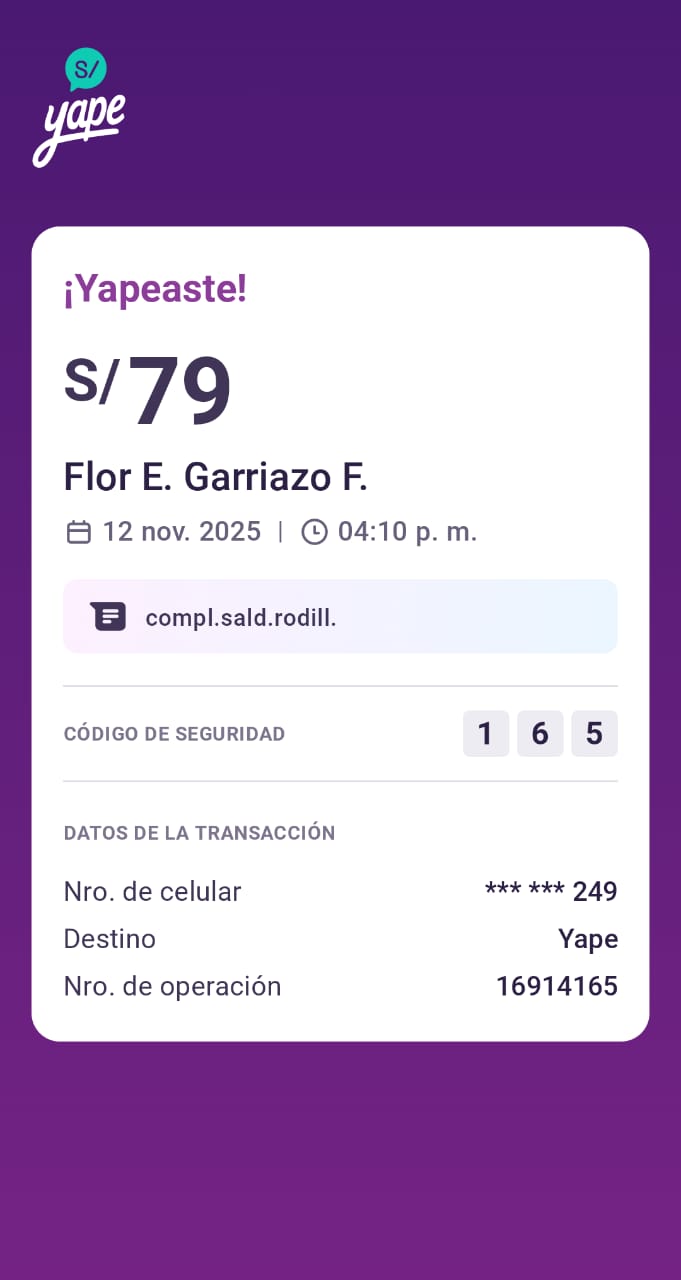Click the CÓDIGO DE SEGURIDAD label
The width and height of the screenshot is (681, 1280).
[x=174, y=734]
